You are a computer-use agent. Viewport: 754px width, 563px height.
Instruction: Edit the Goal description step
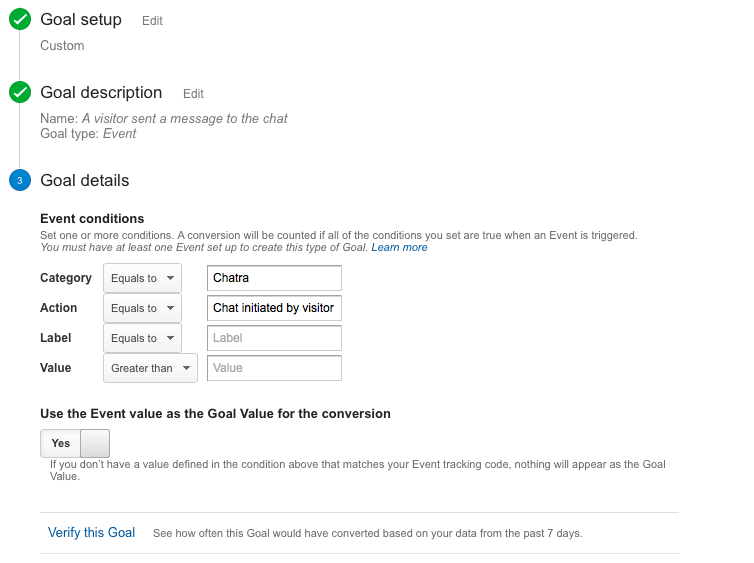pos(193,94)
